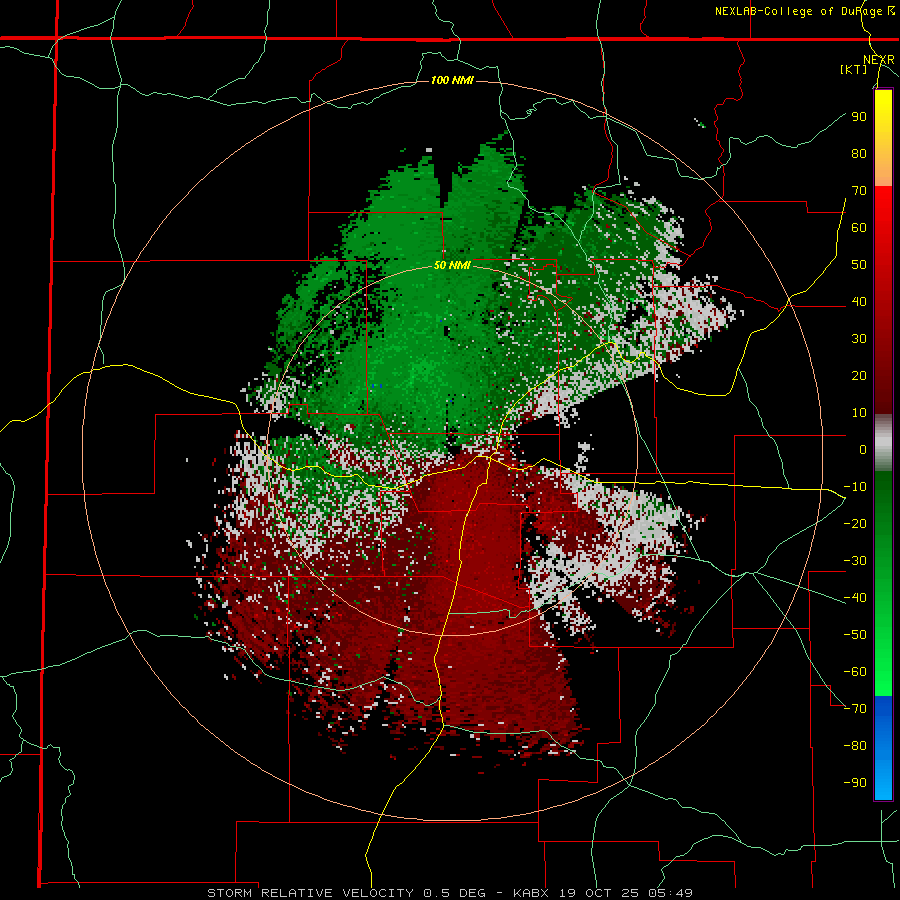The height and width of the screenshot is (900, 900).
Task: Click the 100 NMI range ring label
Action: 452,80
